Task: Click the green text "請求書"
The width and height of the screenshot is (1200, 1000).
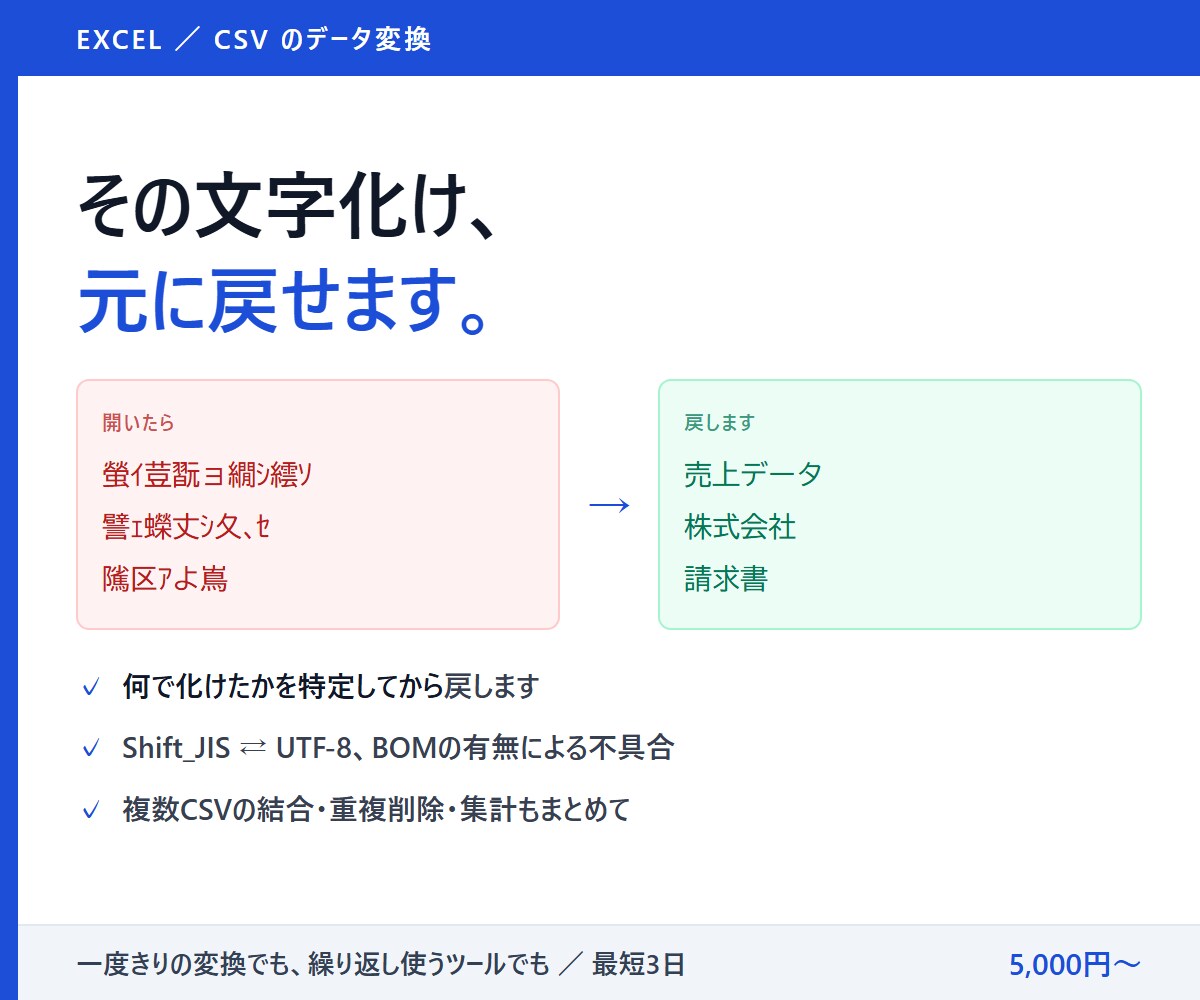Action: coord(726,578)
